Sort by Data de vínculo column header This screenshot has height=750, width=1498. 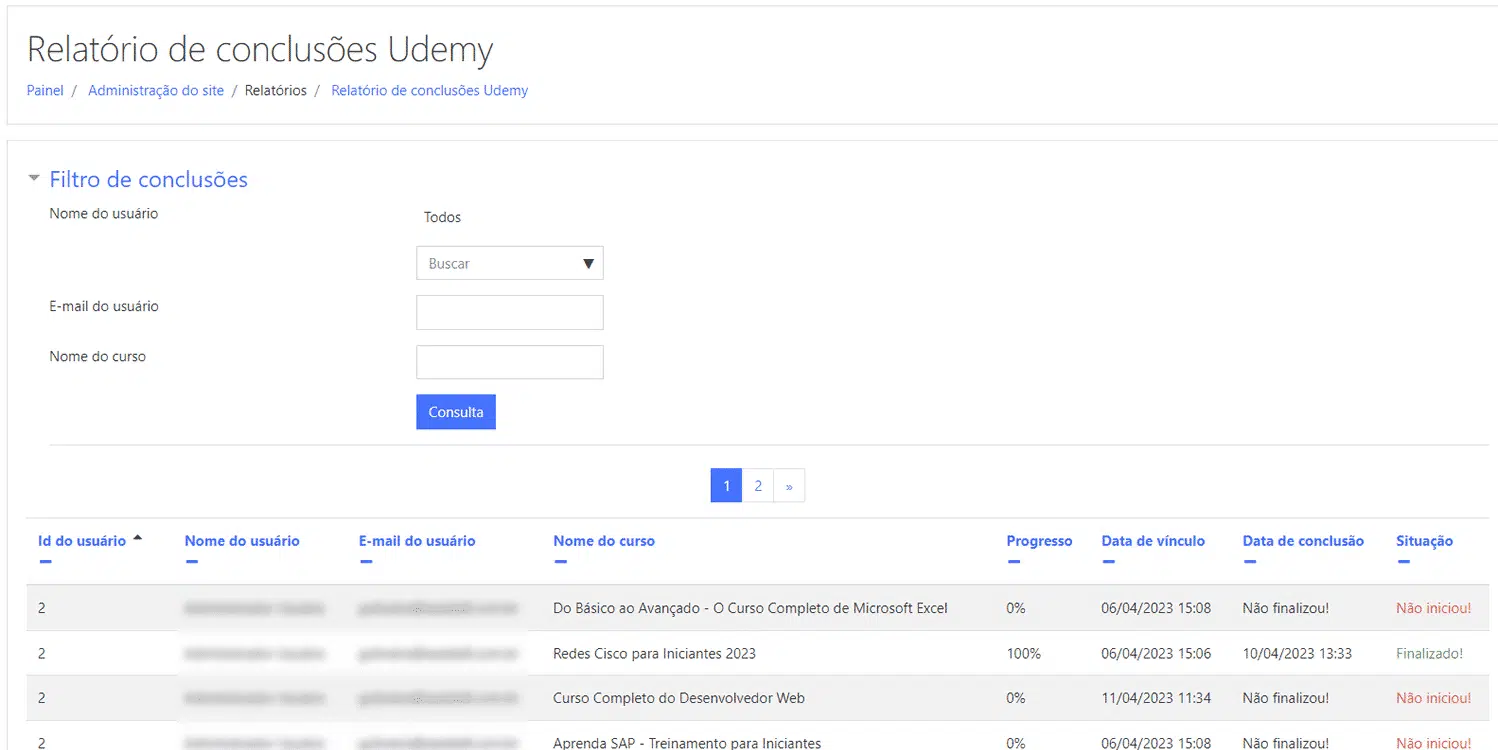point(1153,541)
